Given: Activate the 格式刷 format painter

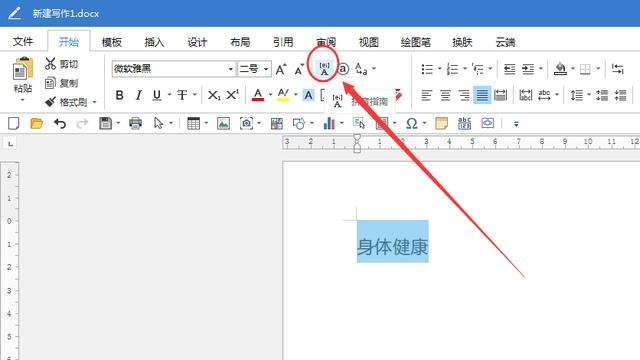Looking at the screenshot, I should [66, 102].
